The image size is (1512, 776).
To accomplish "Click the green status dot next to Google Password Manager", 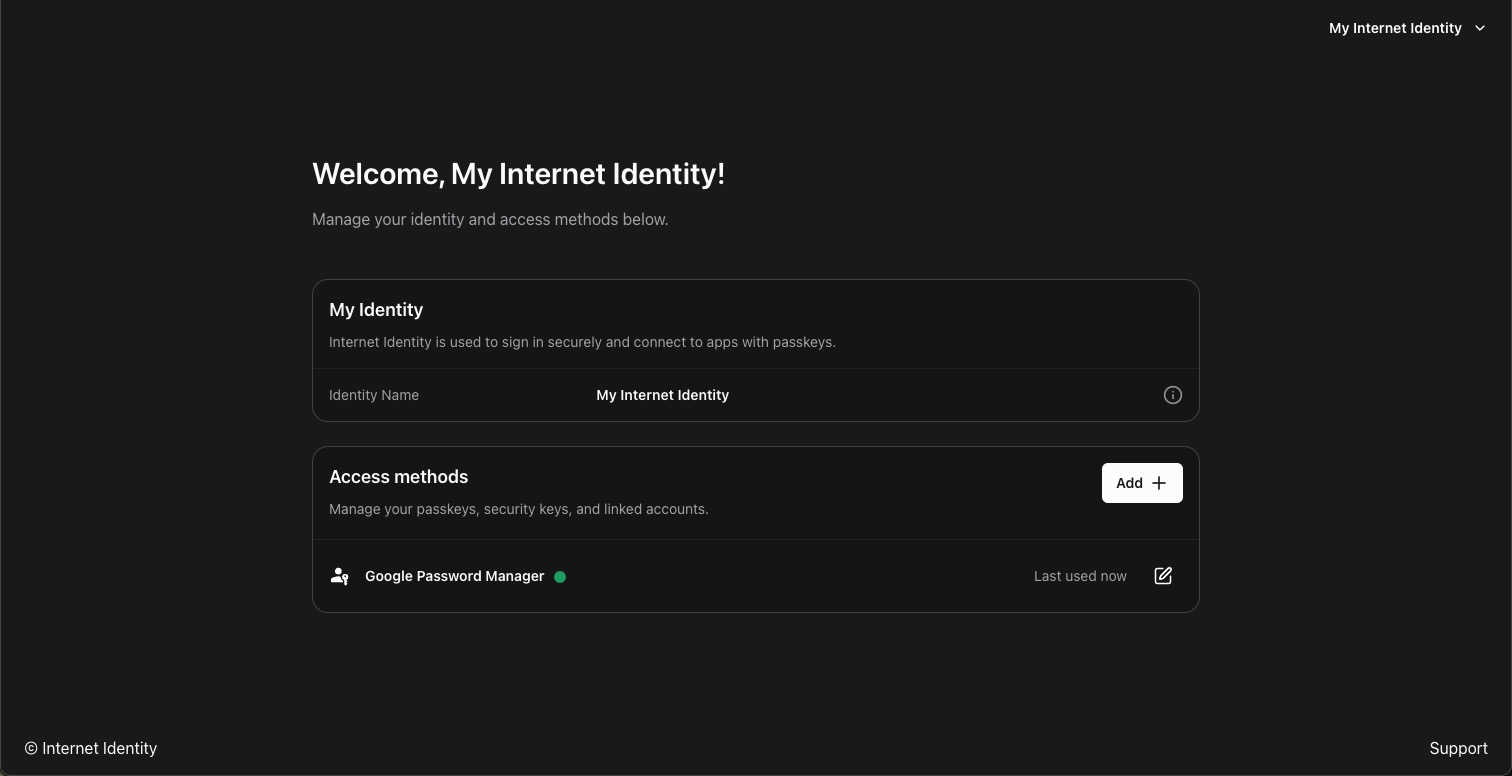I will tap(560, 577).
